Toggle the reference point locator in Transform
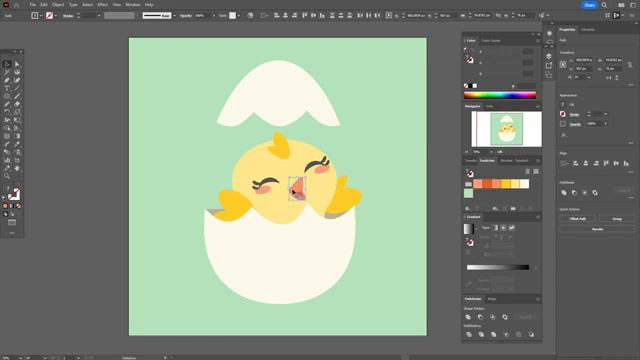 tap(563, 64)
